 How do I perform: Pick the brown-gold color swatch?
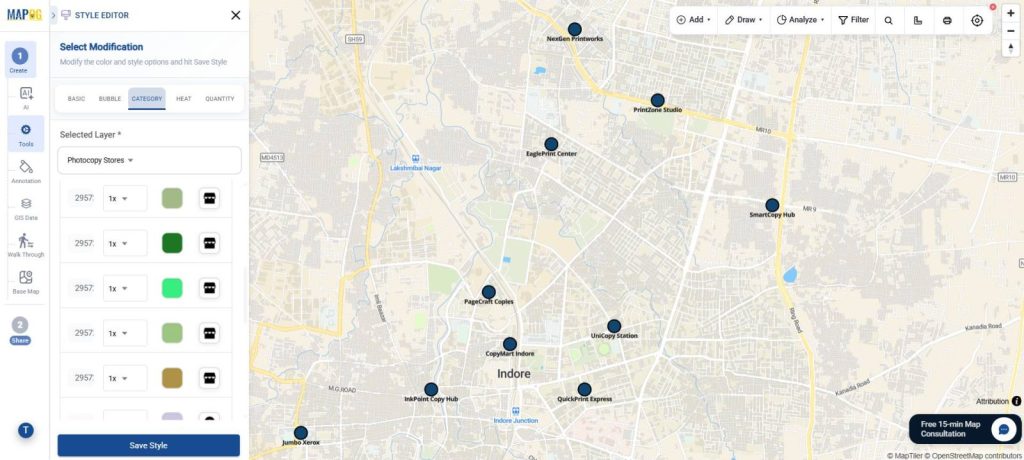(x=172, y=378)
